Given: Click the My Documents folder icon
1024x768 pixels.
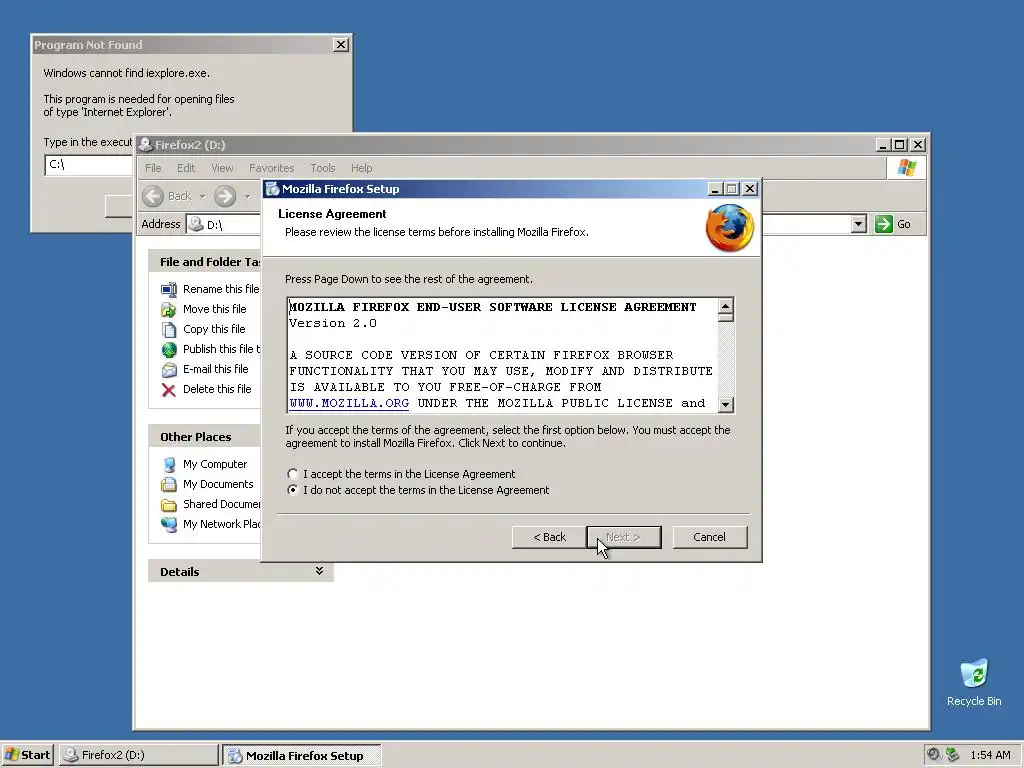Looking at the screenshot, I should [169, 485].
